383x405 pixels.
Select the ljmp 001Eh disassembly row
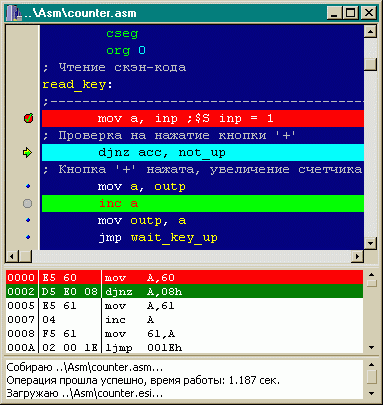(x=184, y=348)
